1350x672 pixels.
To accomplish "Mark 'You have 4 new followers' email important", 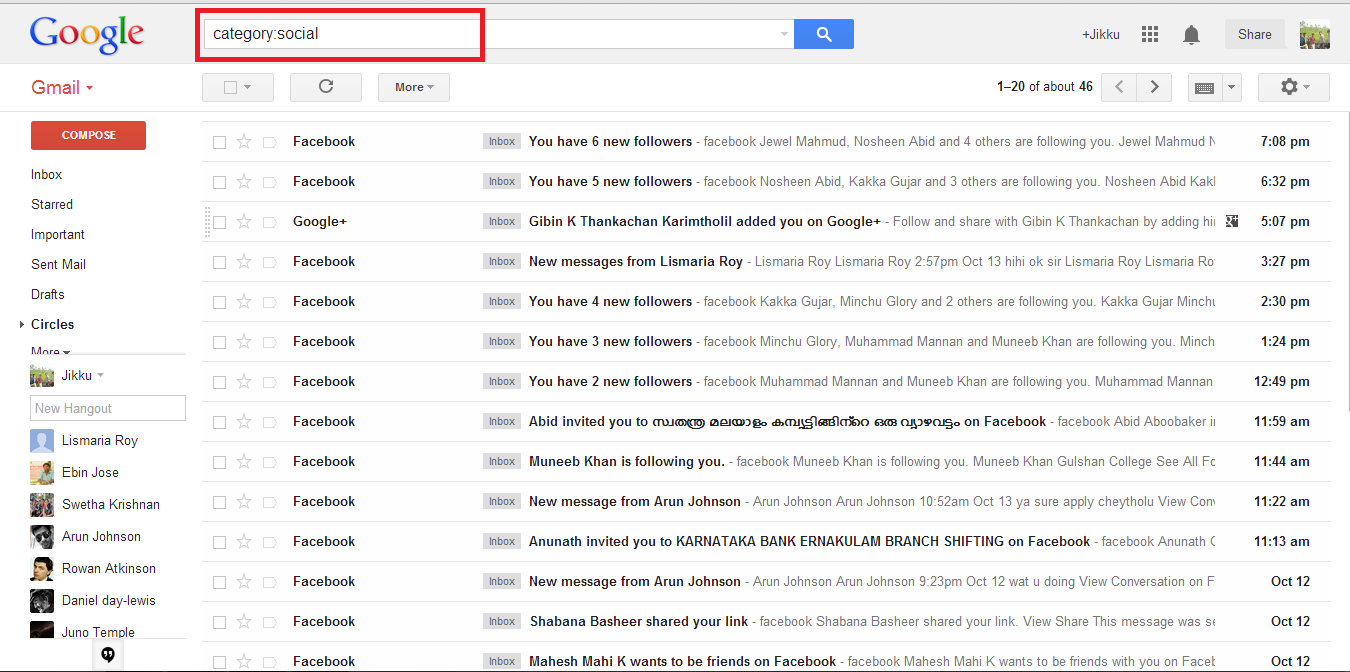I will [x=268, y=302].
